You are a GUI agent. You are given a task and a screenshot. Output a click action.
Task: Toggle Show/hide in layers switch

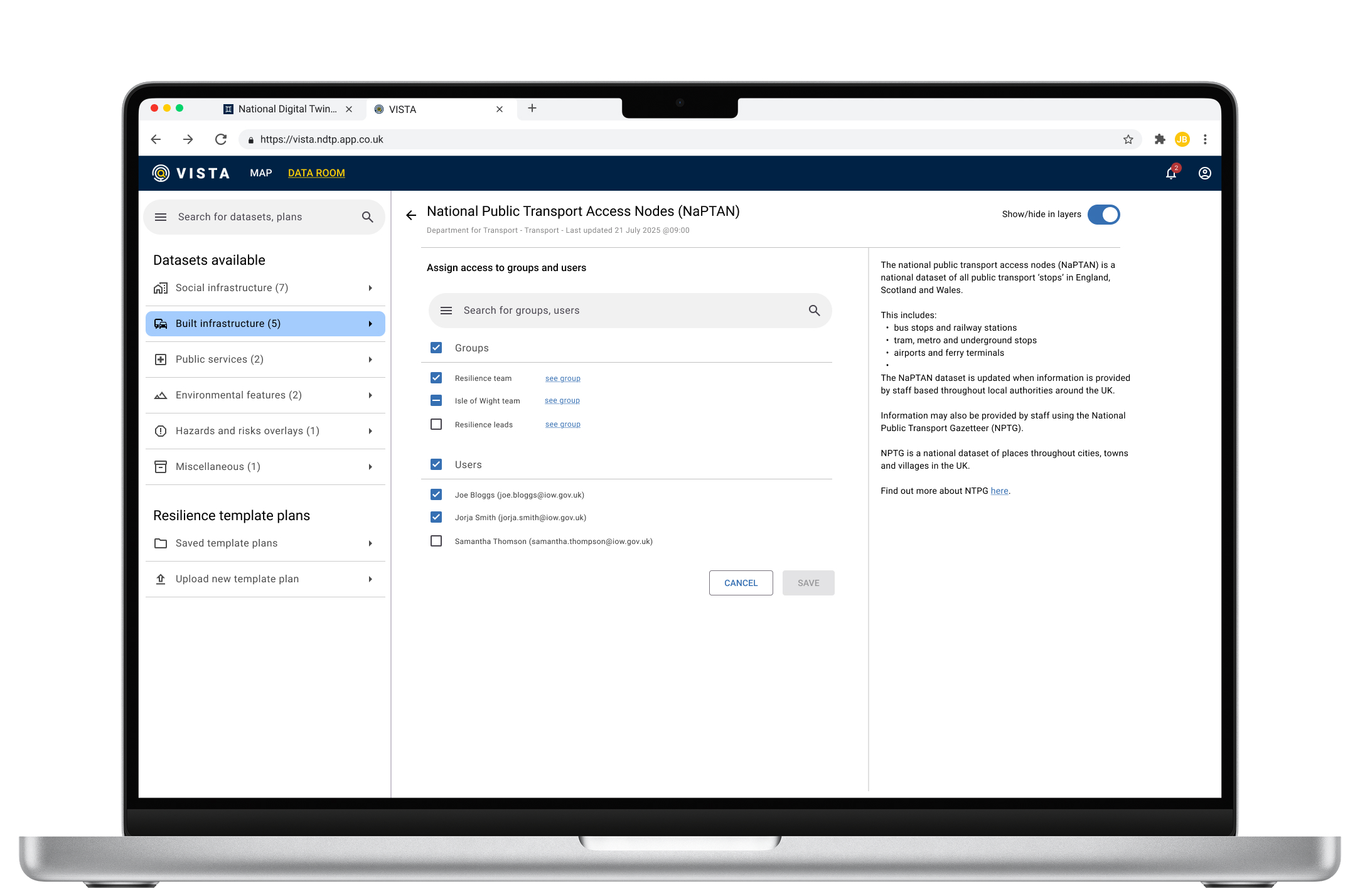click(1103, 215)
